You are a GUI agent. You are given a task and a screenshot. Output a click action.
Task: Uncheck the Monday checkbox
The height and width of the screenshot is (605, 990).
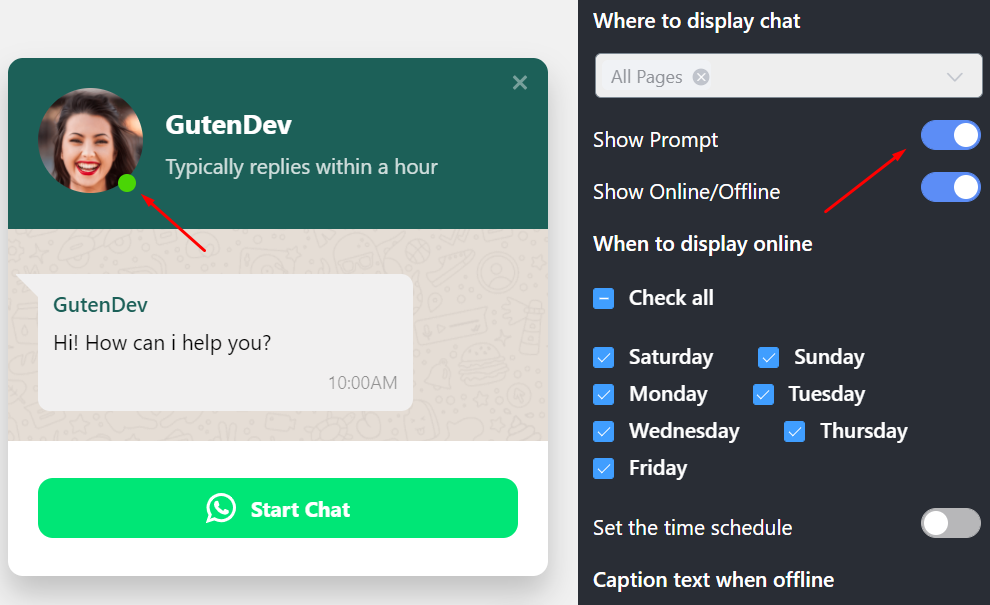(604, 395)
